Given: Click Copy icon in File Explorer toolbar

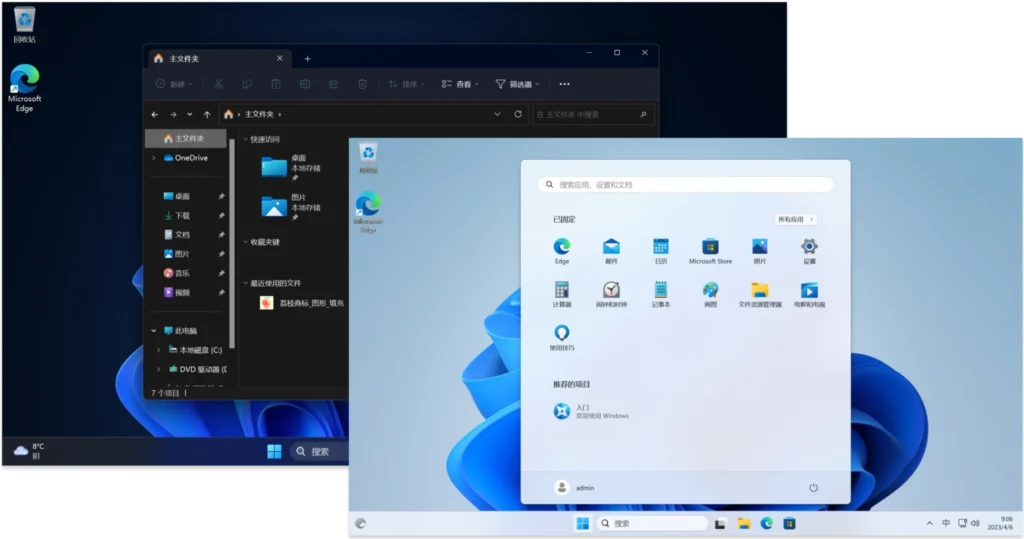Looking at the screenshot, I should pos(247,84).
